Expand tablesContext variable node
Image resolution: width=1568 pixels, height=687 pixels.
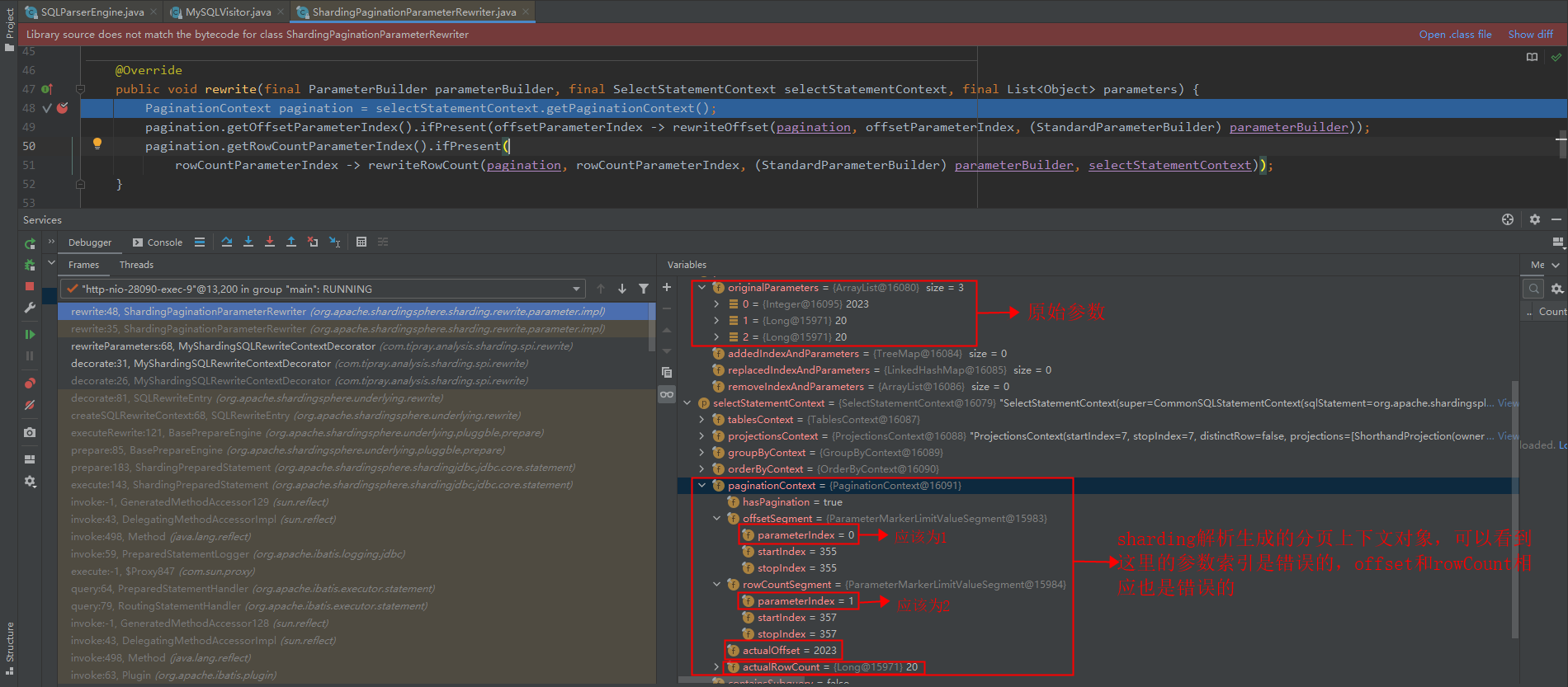click(702, 420)
